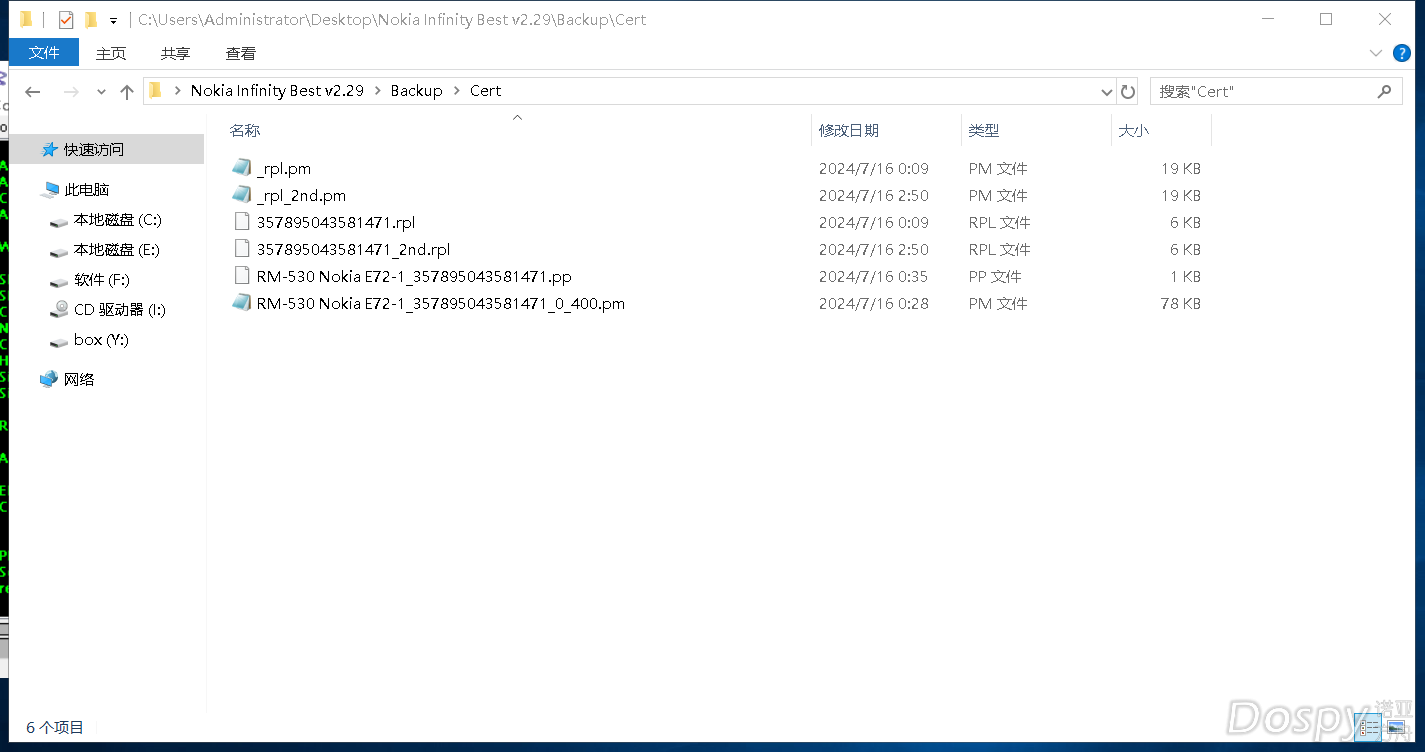The height and width of the screenshot is (752, 1425).
Task: Select the _rpl_2nd.pm file icon
Action: pos(241,195)
